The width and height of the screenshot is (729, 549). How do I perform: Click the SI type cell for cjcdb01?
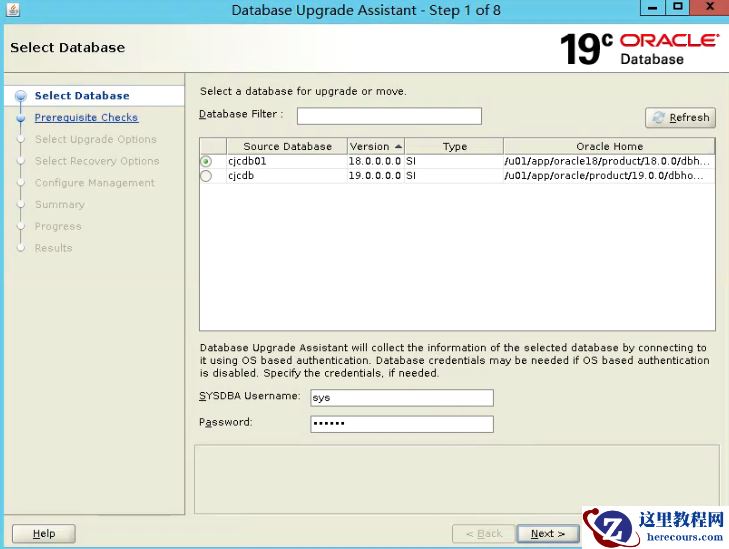454,161
